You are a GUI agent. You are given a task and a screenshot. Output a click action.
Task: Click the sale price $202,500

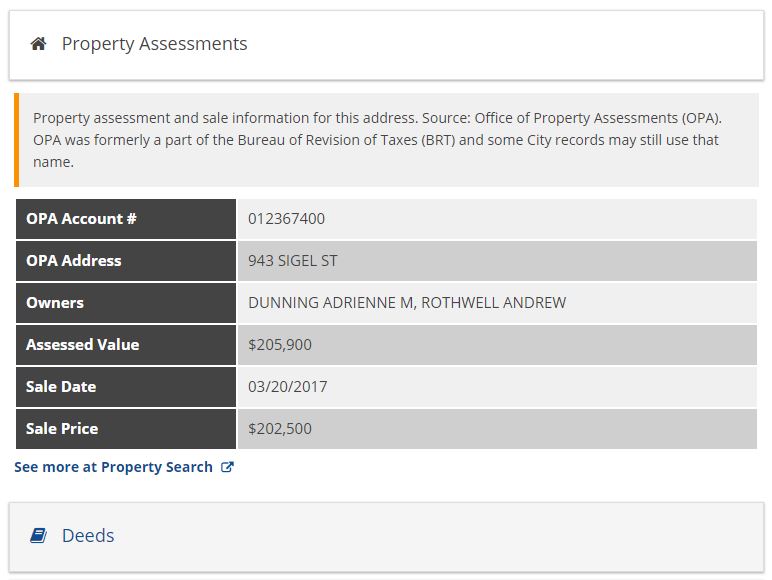tap(280, 428)
